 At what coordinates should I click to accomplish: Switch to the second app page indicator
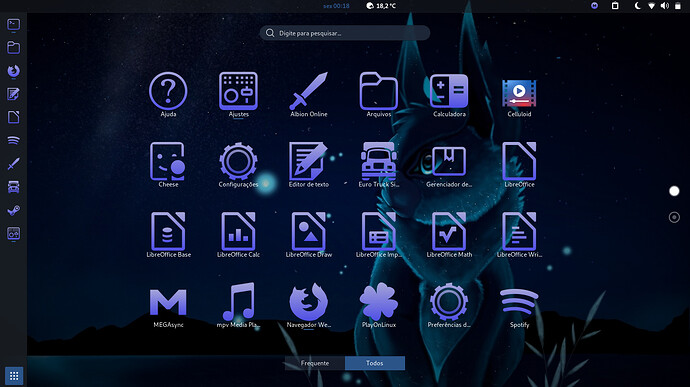[x=674, y=217]
